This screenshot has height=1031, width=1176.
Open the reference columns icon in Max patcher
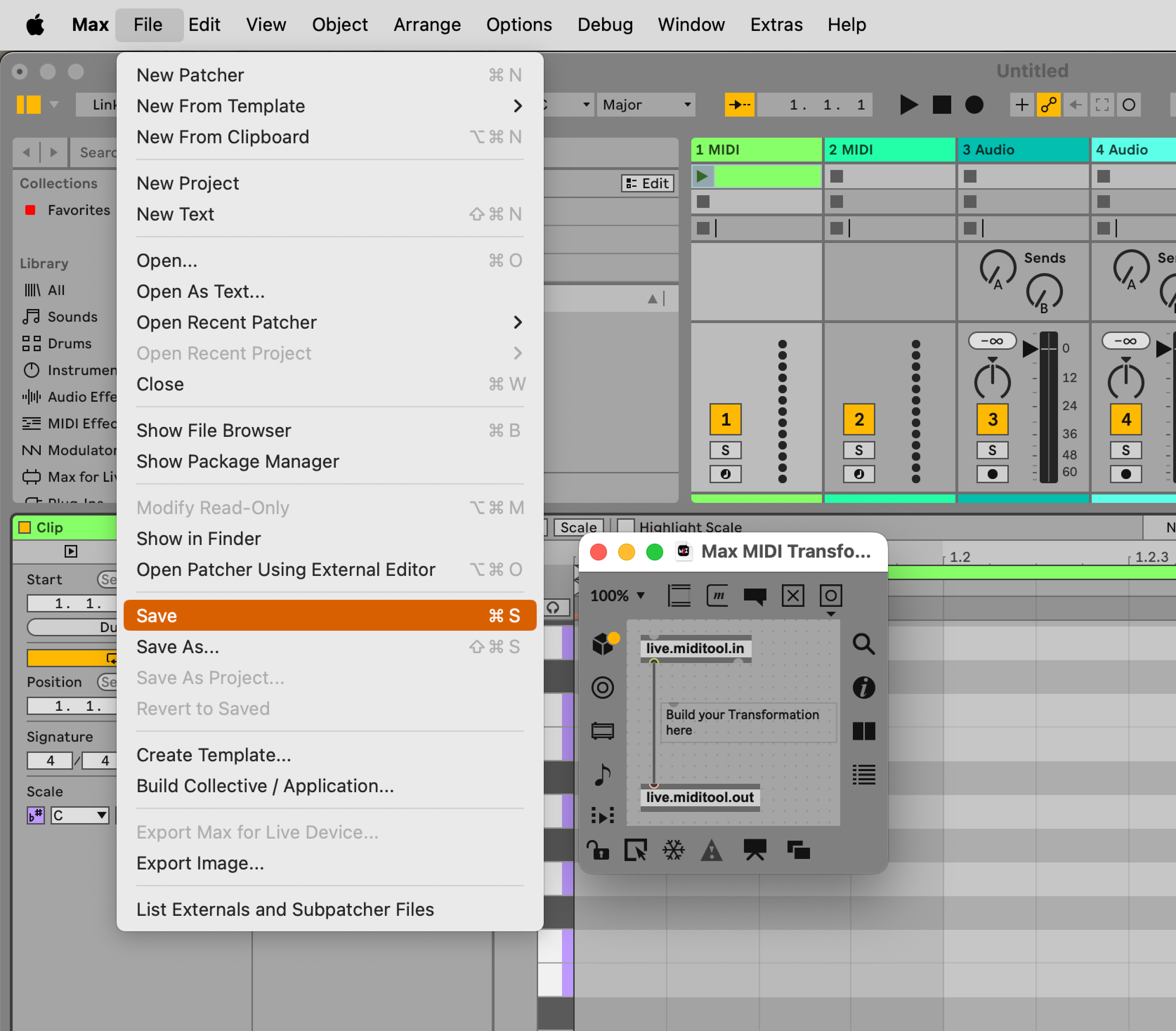click(x=863, y=731)
